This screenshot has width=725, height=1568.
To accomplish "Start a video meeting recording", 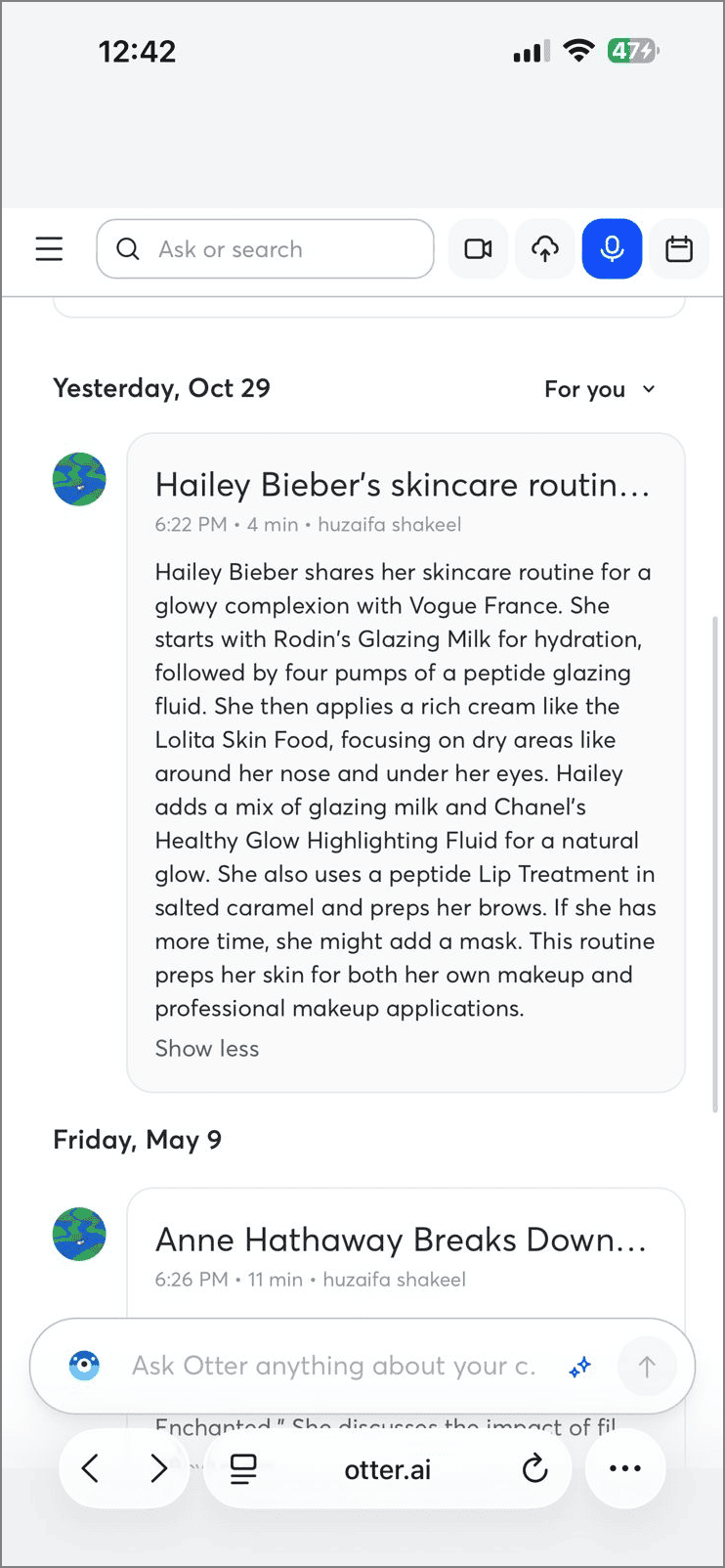I will point(478,249).
